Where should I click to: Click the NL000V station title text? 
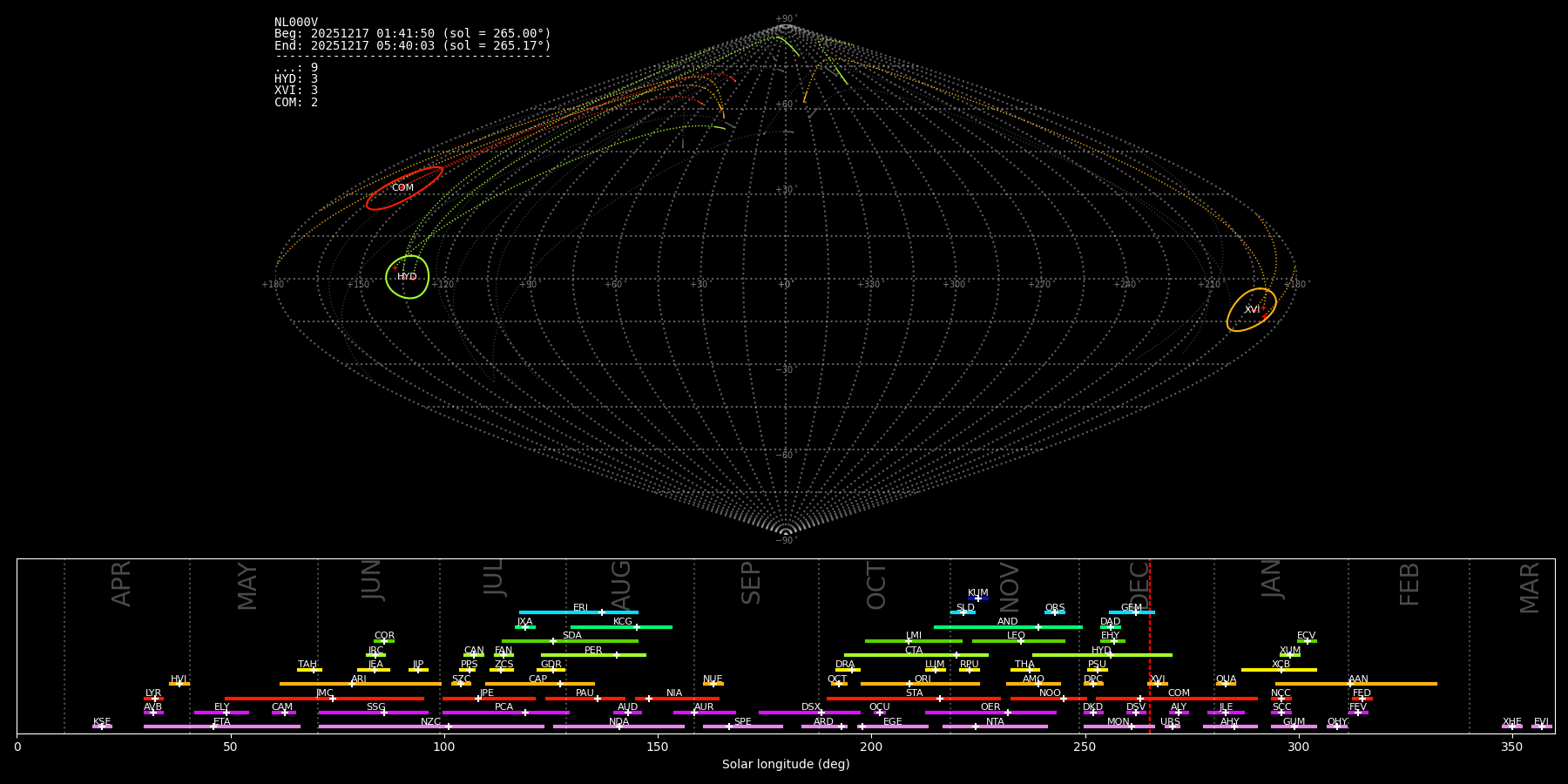296,23
